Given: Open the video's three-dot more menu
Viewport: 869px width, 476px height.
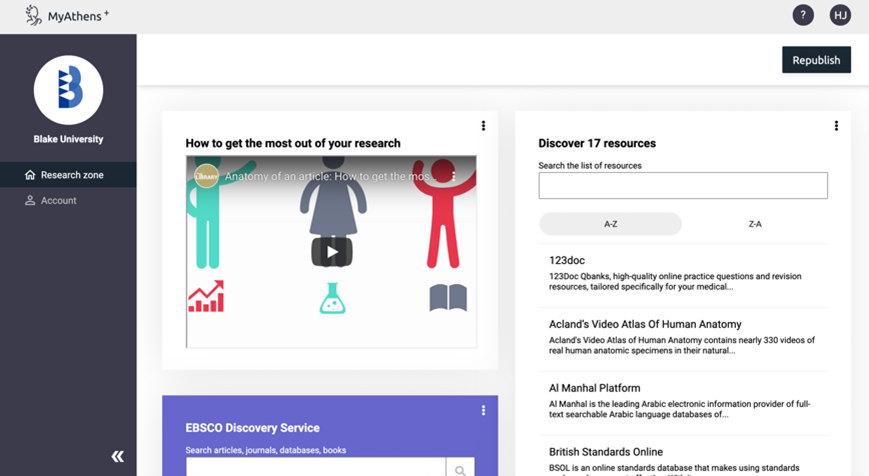Looking at the screenshot, I should click(x=453, y=177).
